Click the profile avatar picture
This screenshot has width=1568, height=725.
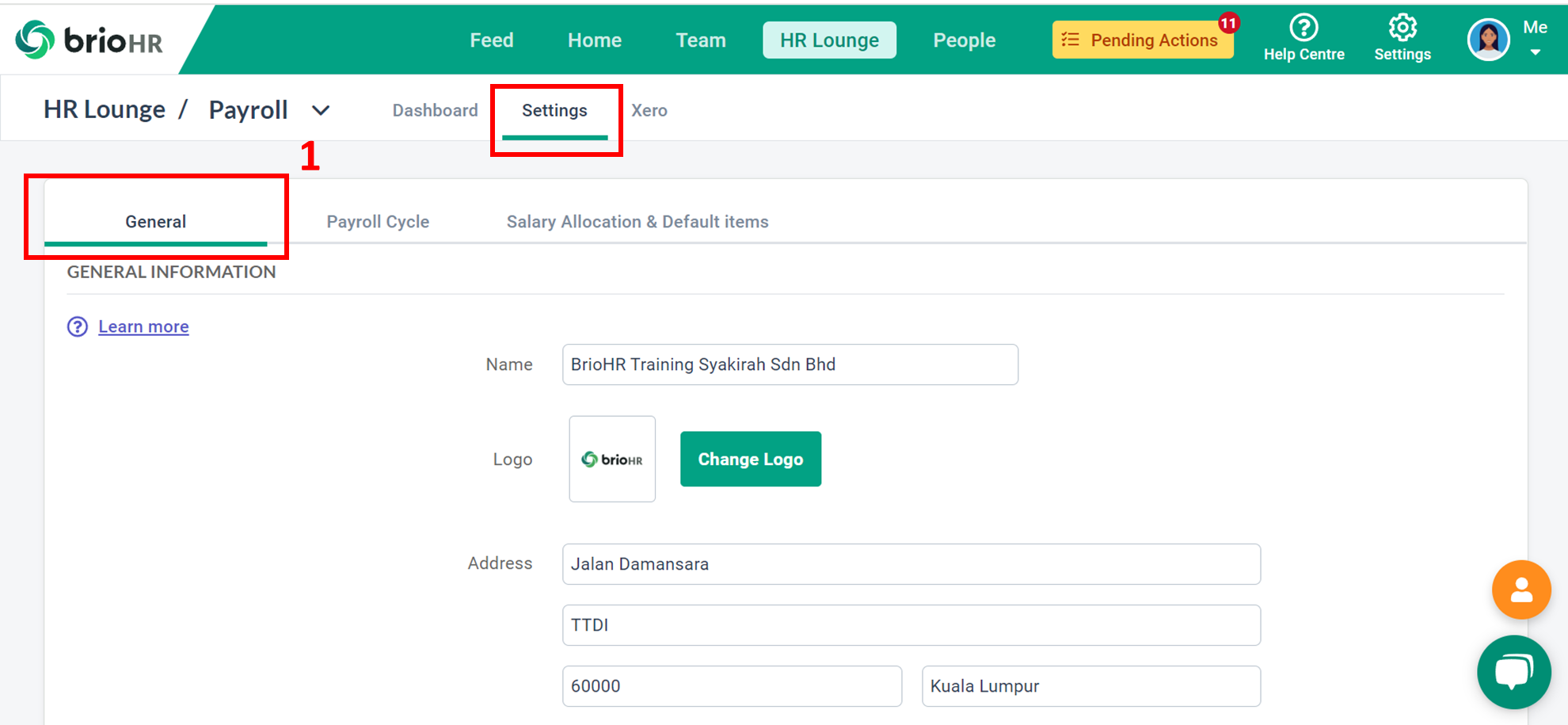pos(1489,40)
